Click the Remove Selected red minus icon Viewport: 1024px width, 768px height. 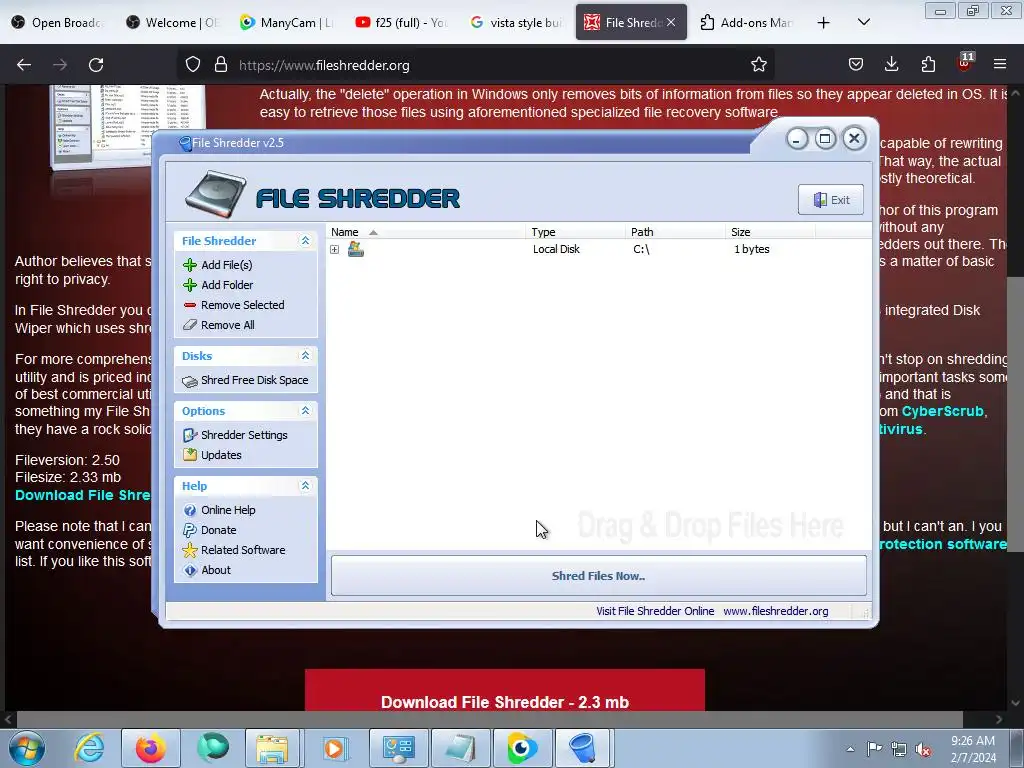point(190,305)
